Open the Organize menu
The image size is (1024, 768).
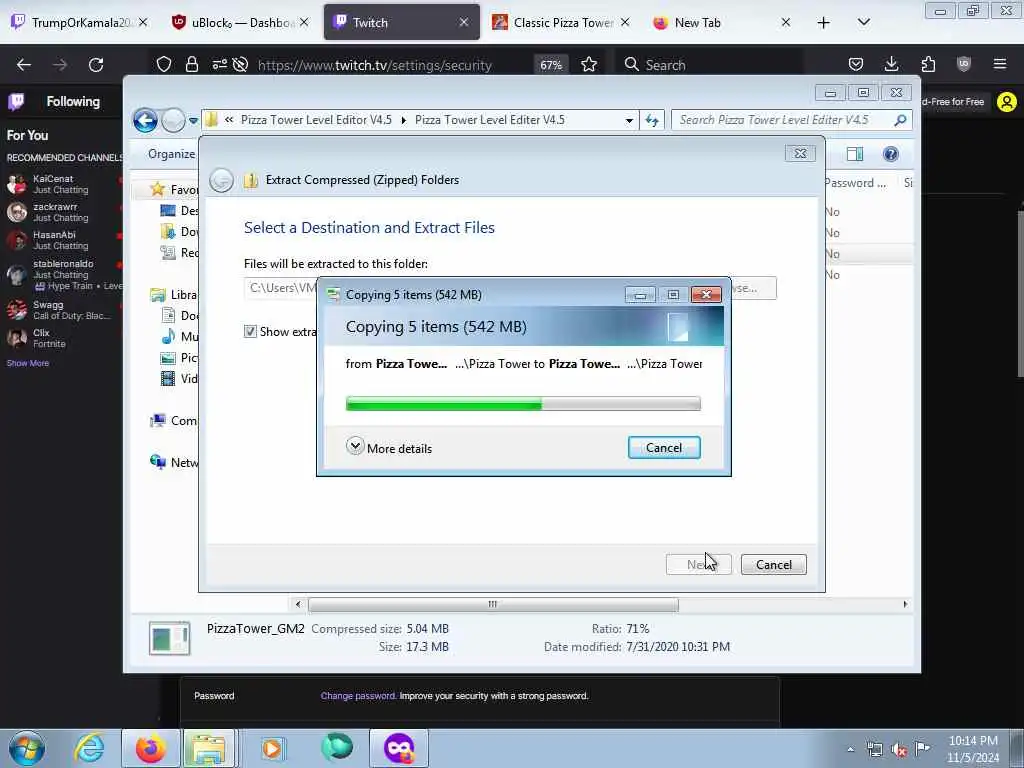(171, 154)
